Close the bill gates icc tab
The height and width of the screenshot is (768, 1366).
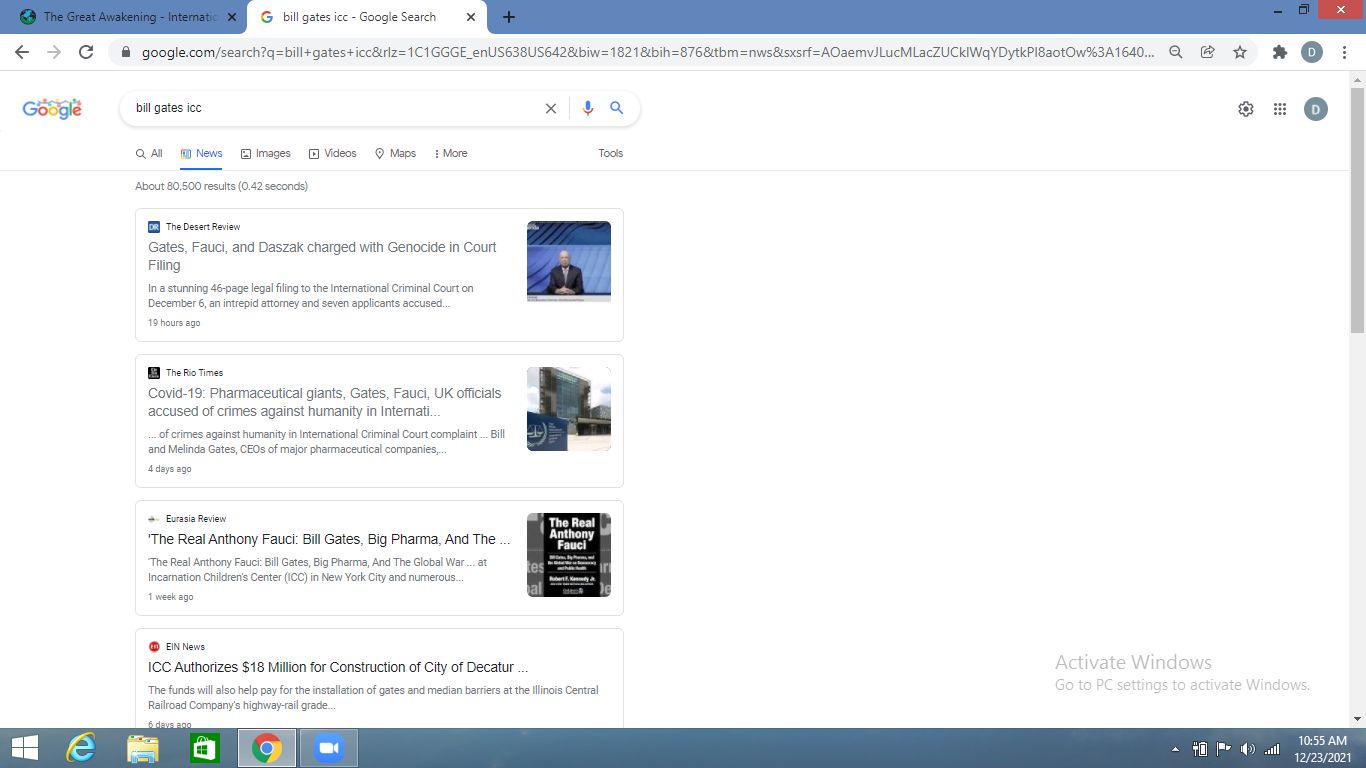(x=471, y=17)
